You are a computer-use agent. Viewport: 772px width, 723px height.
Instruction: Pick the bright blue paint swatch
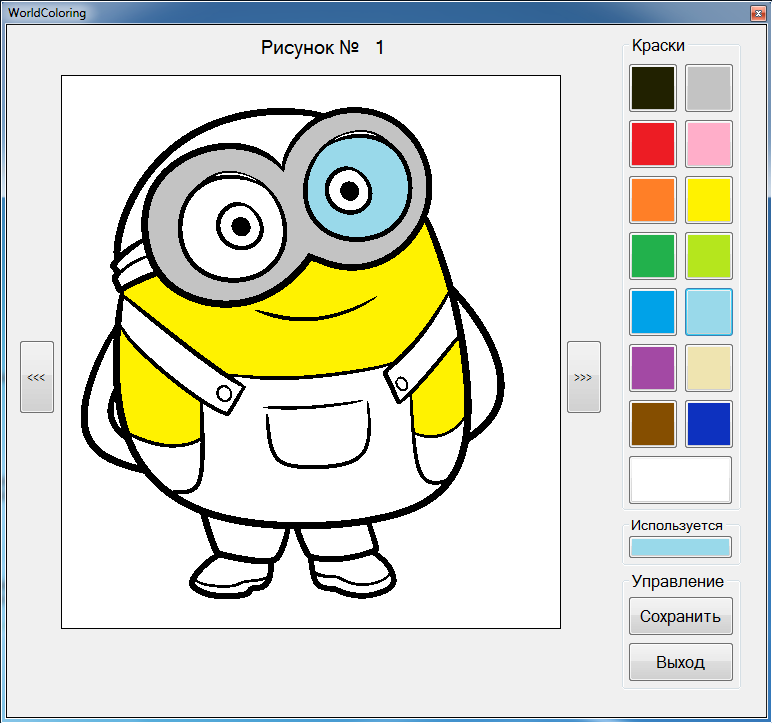click(x=653, y=312)
